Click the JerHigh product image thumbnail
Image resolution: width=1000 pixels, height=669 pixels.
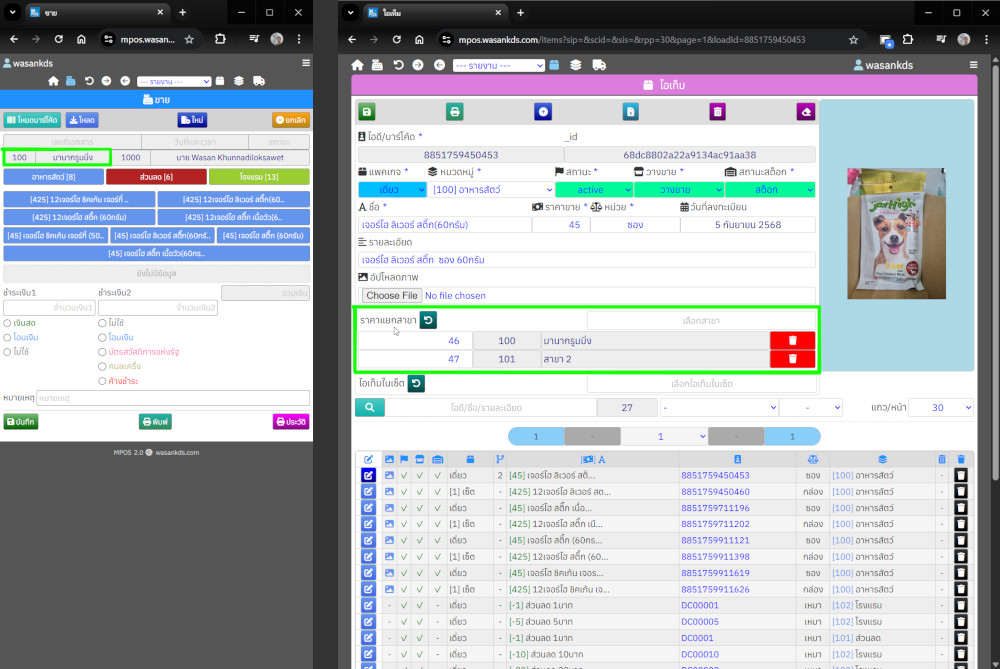[x=896, y=233]
